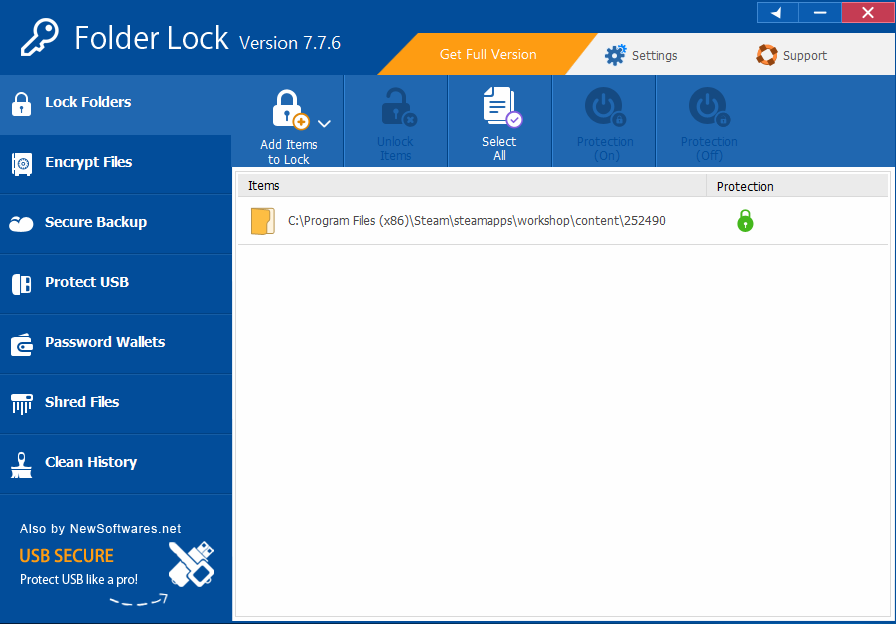Click Get Full Version tab
The height and width of the screenshot is (624, 896).
487,54
